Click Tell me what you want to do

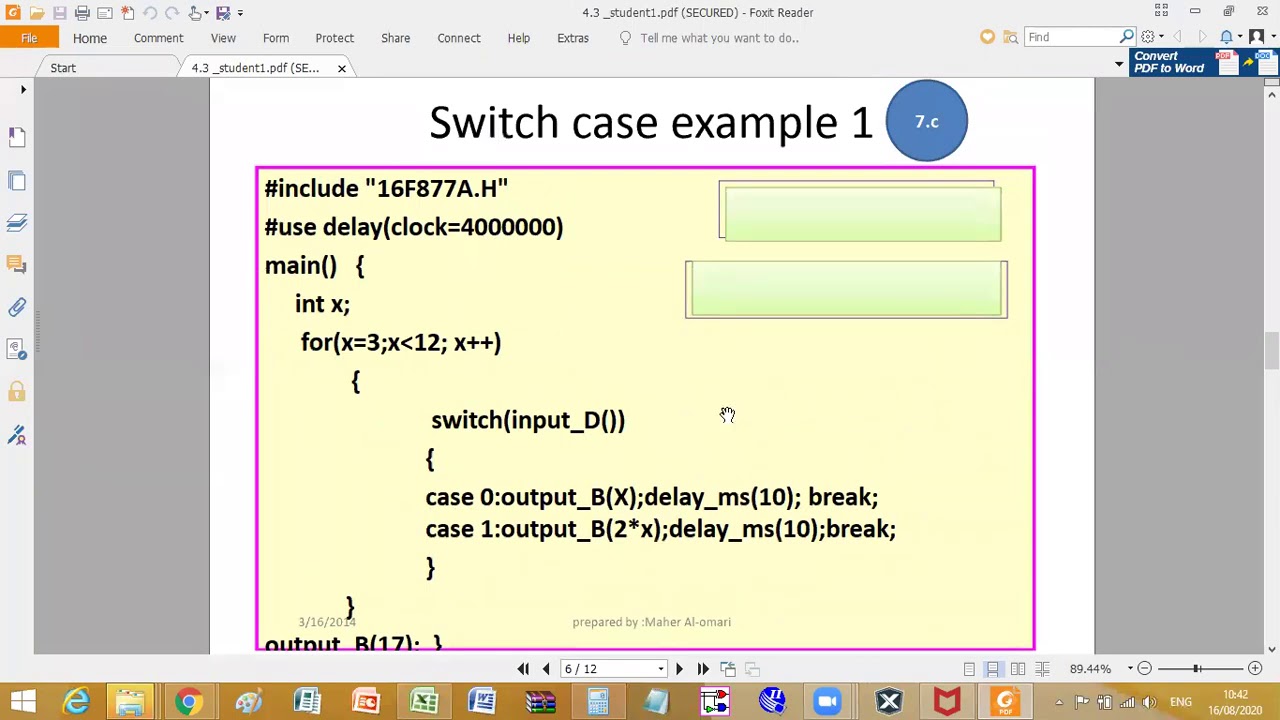point(719,38)
